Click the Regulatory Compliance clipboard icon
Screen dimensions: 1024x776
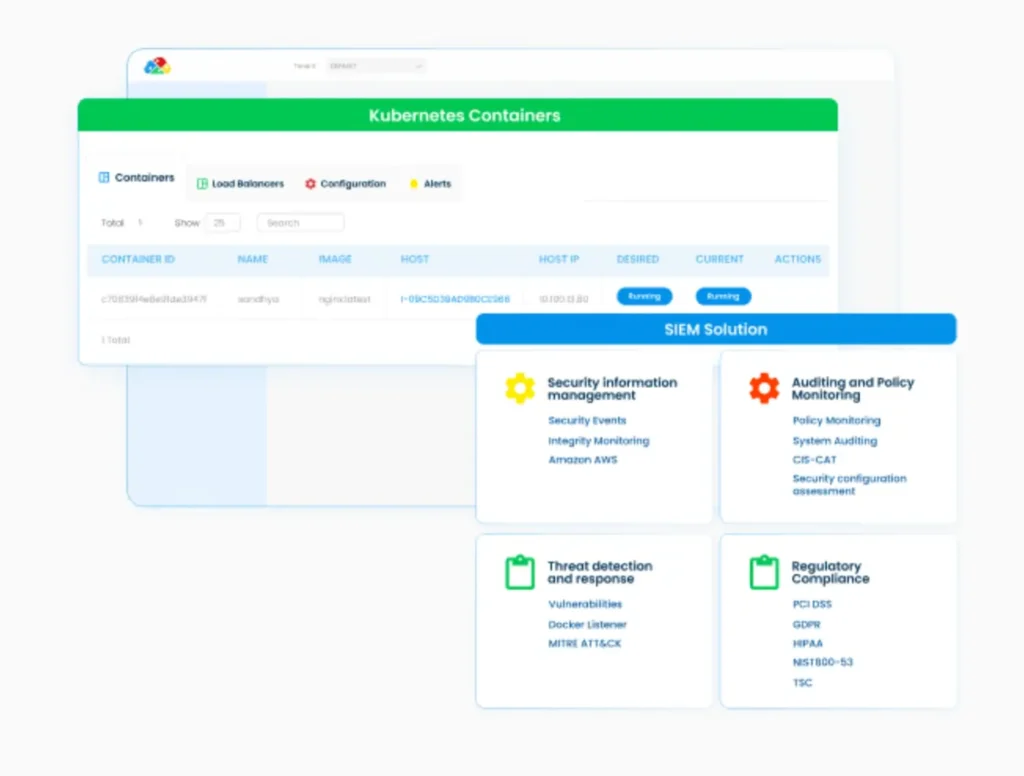(x=764, y=572)
